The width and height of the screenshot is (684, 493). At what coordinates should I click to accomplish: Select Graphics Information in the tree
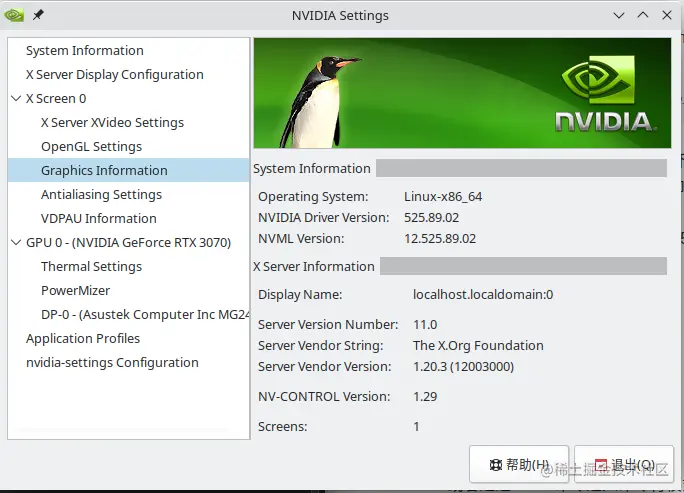[x=129, y=170]
